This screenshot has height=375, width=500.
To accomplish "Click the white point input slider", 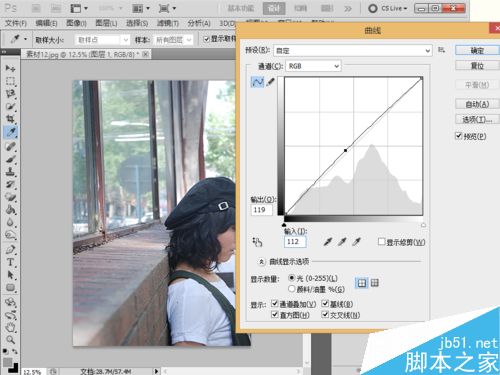I will pyautogui.click(x=423, y=225).
